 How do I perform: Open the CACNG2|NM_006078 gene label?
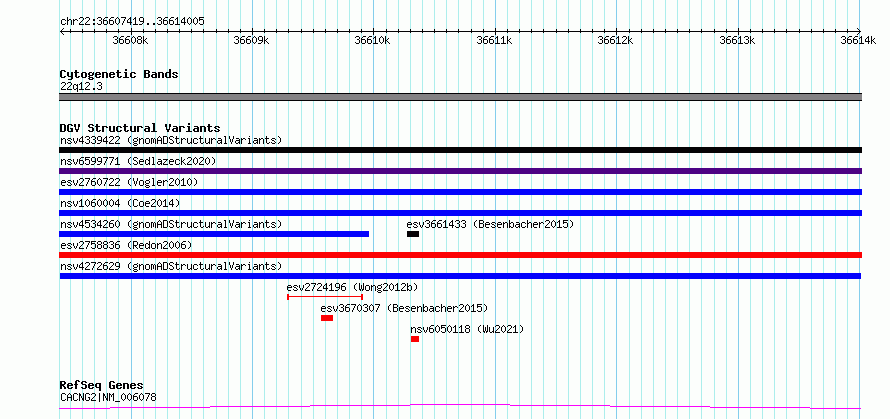(108, 397)
